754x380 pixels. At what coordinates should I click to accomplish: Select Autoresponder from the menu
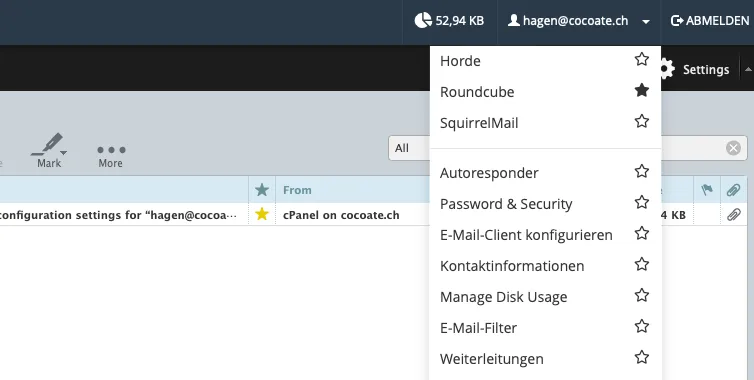coord(489,173)
